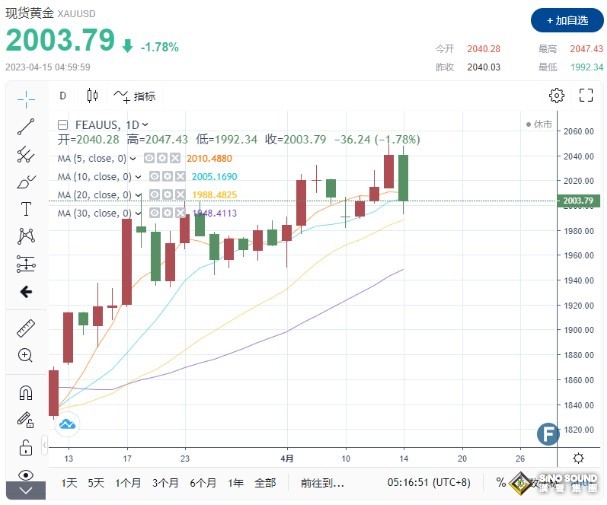Open chart settings gear icon
607x505 pixels.
click(x=557, y=96)
